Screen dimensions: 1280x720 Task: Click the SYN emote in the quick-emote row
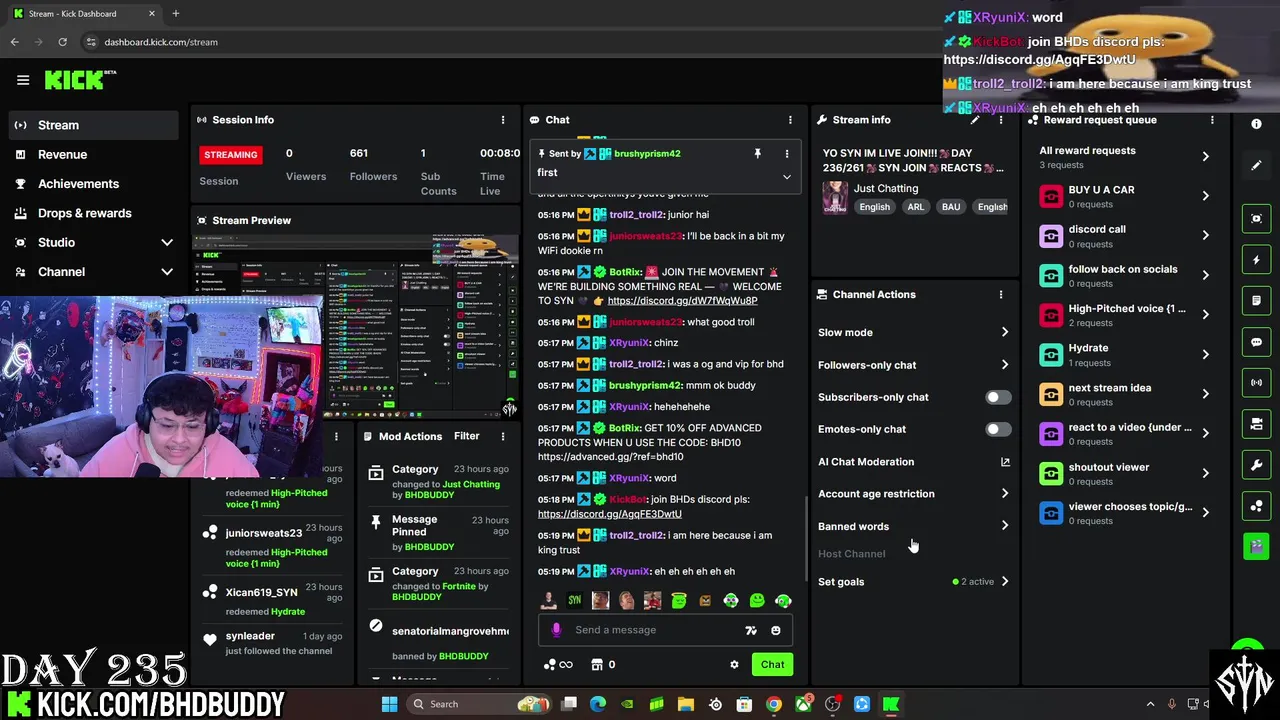(575, 601)
